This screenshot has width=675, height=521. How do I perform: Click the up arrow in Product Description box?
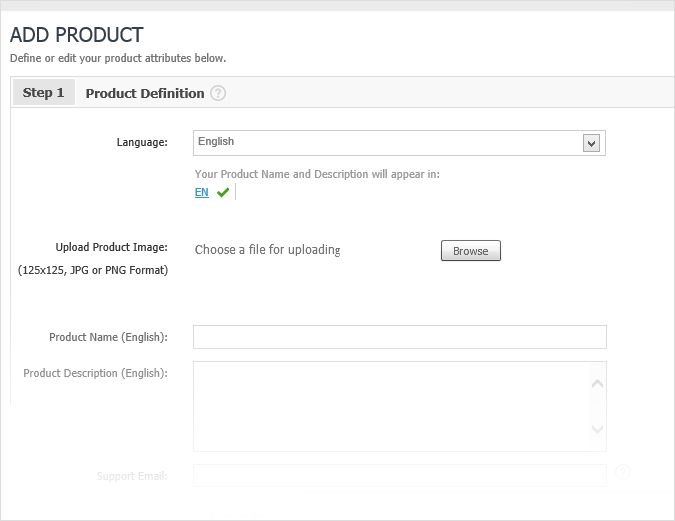(597, 383)
